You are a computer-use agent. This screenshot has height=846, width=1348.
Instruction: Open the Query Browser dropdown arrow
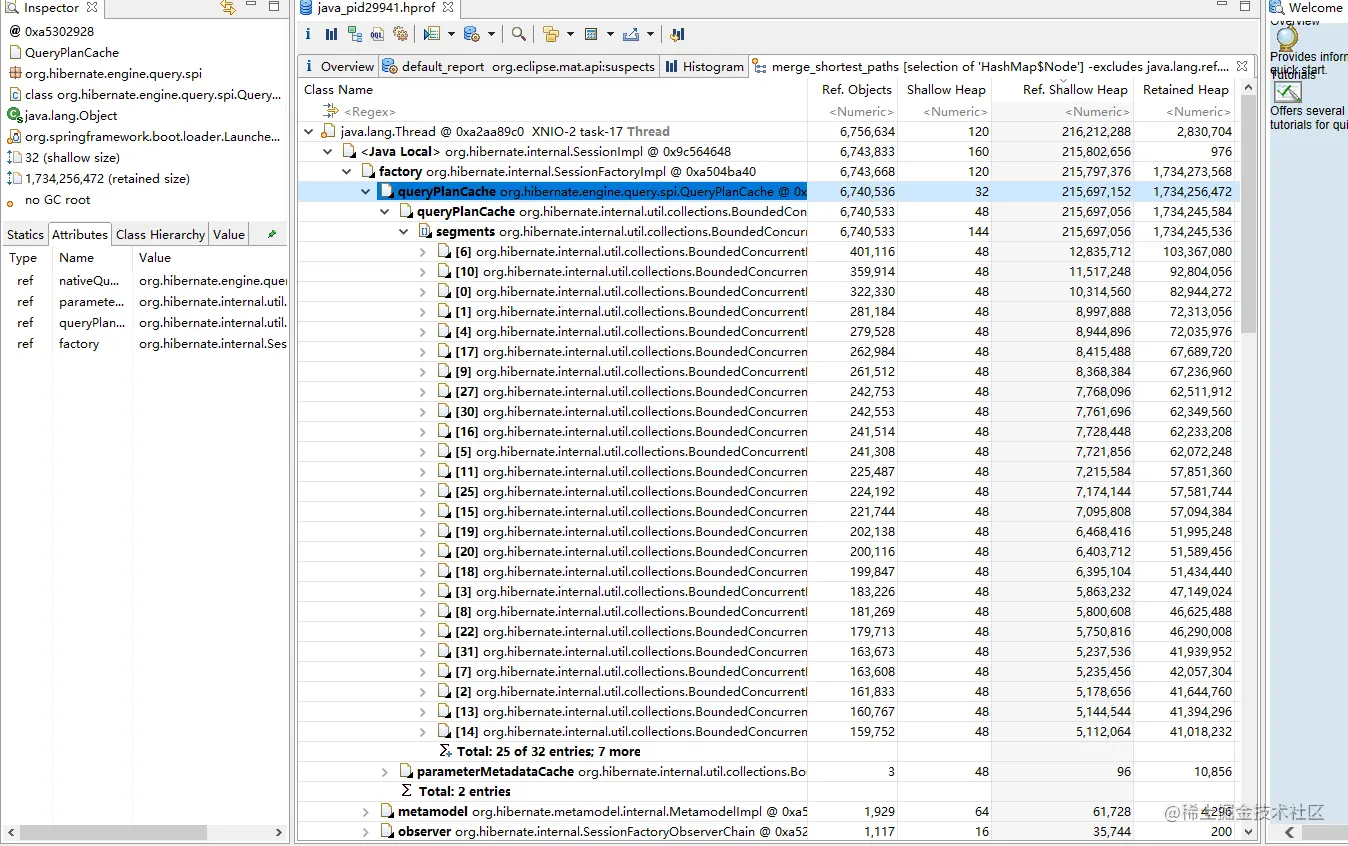pyautogui.click(x=491, y=34)
